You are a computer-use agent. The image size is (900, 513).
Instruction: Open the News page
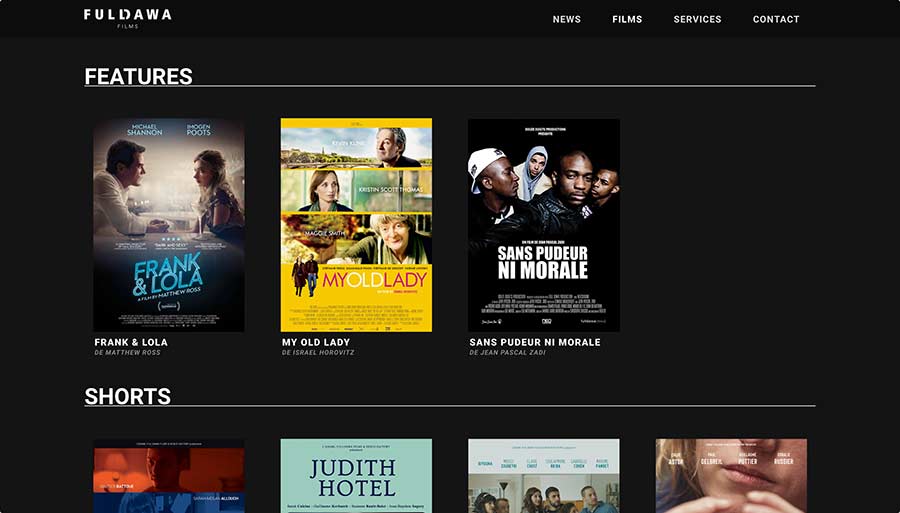(567, 19)
